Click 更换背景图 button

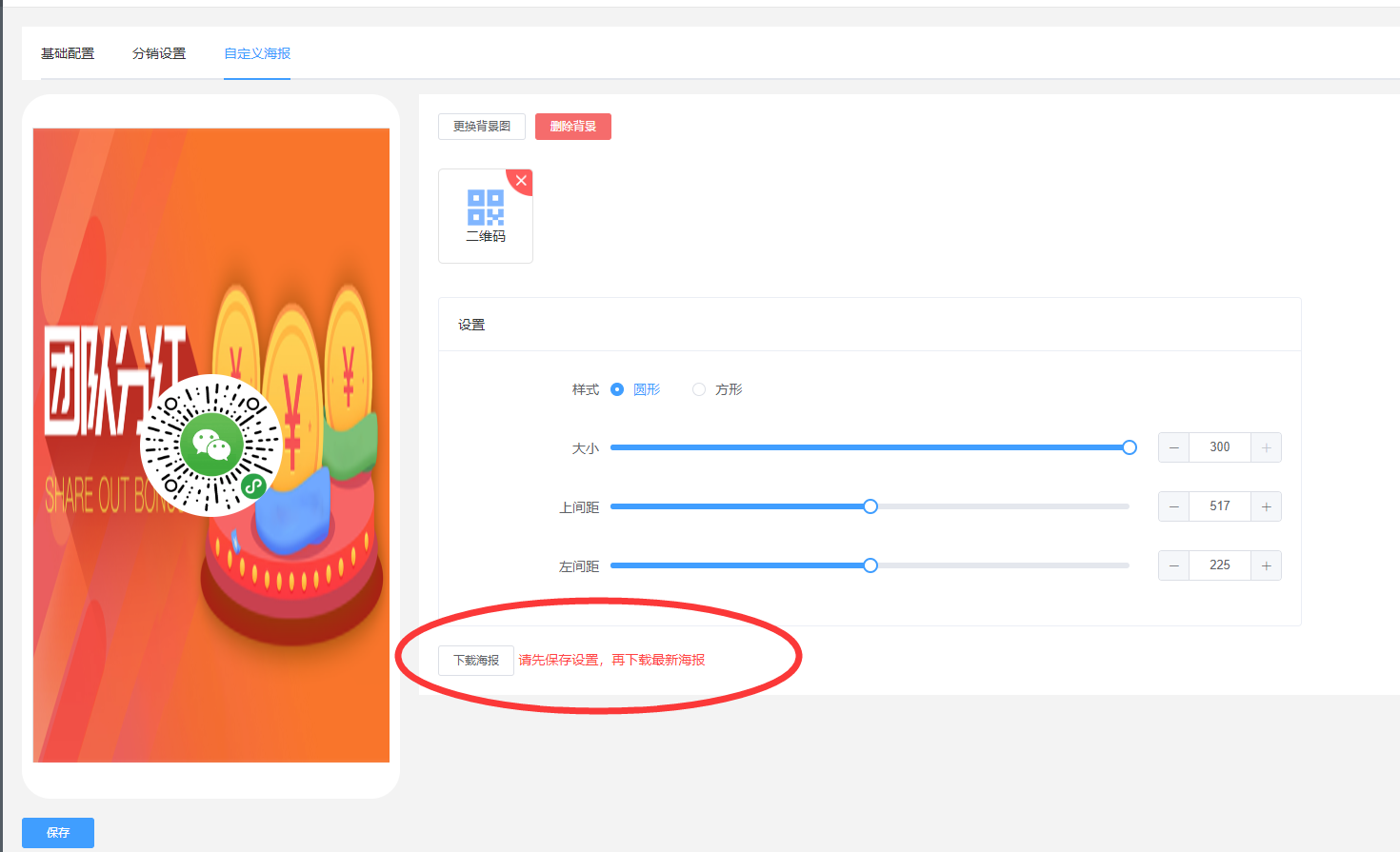pyautogui.click(x=482, y=127)
